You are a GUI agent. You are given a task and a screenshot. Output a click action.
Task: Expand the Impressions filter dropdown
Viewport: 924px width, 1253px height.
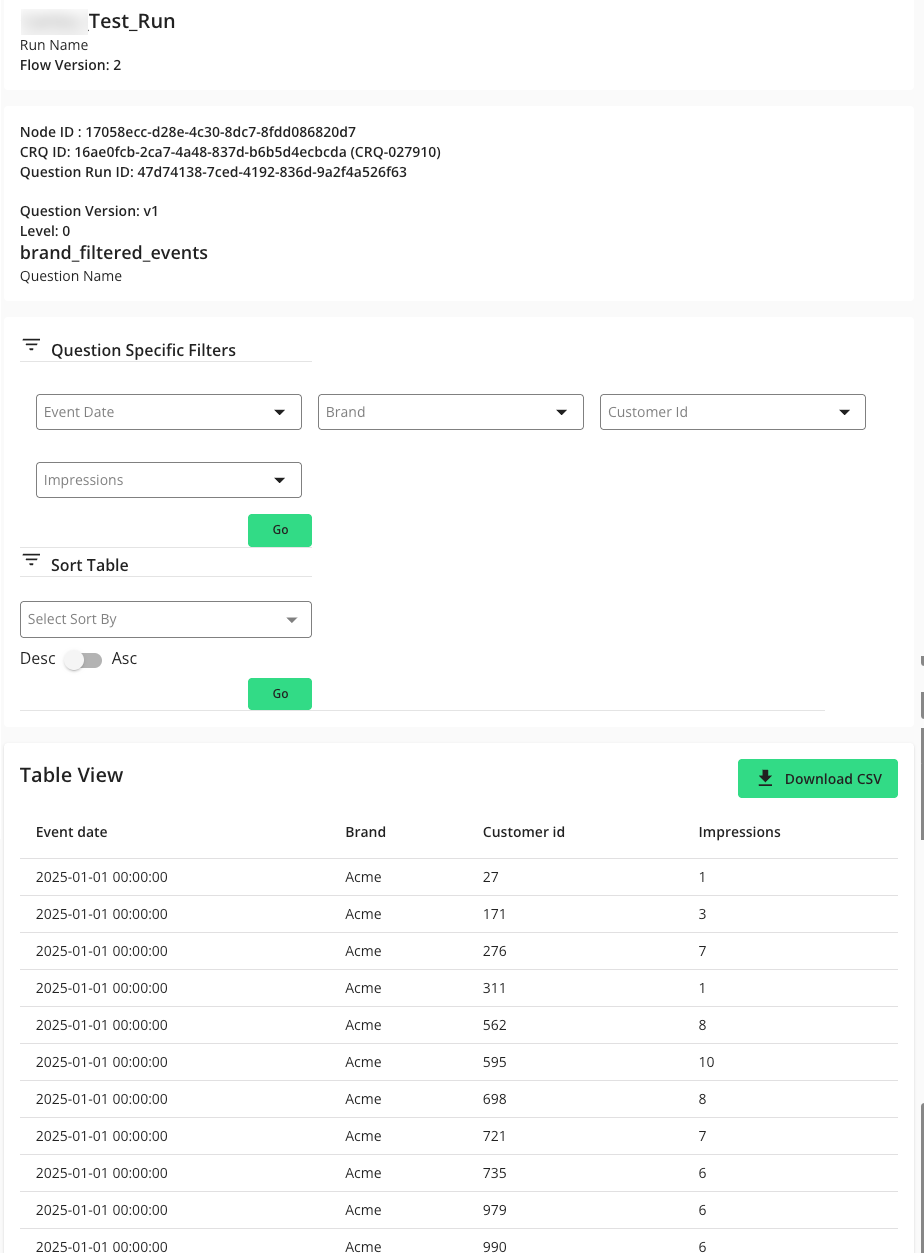click(168, 480)
